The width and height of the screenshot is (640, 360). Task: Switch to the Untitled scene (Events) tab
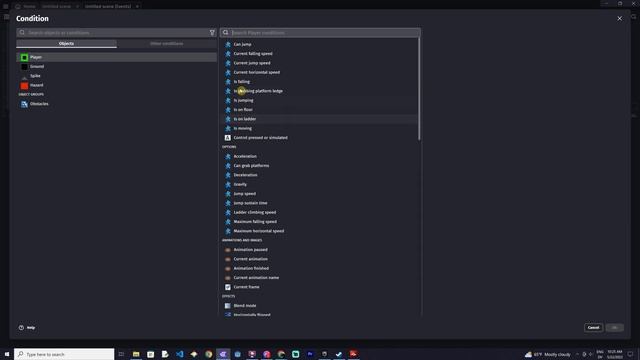pyautogui.click(x=108, y=7)
